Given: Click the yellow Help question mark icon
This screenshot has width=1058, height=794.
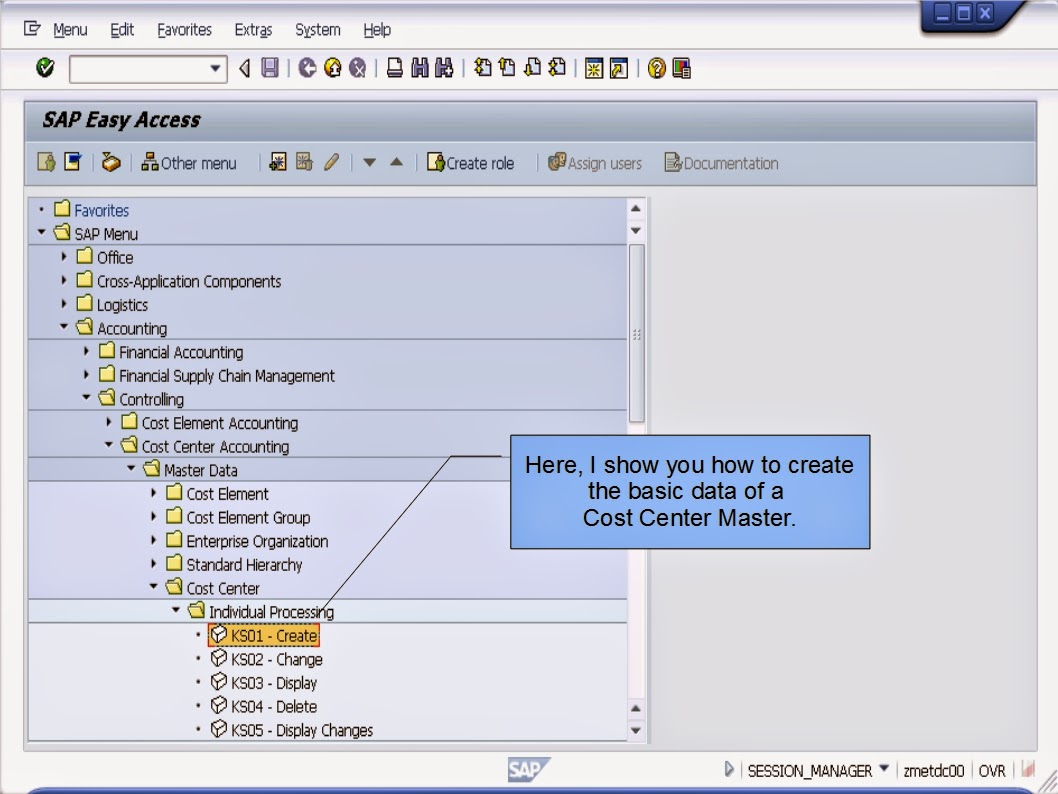Looking at the screenshot, I should [657, 68].
